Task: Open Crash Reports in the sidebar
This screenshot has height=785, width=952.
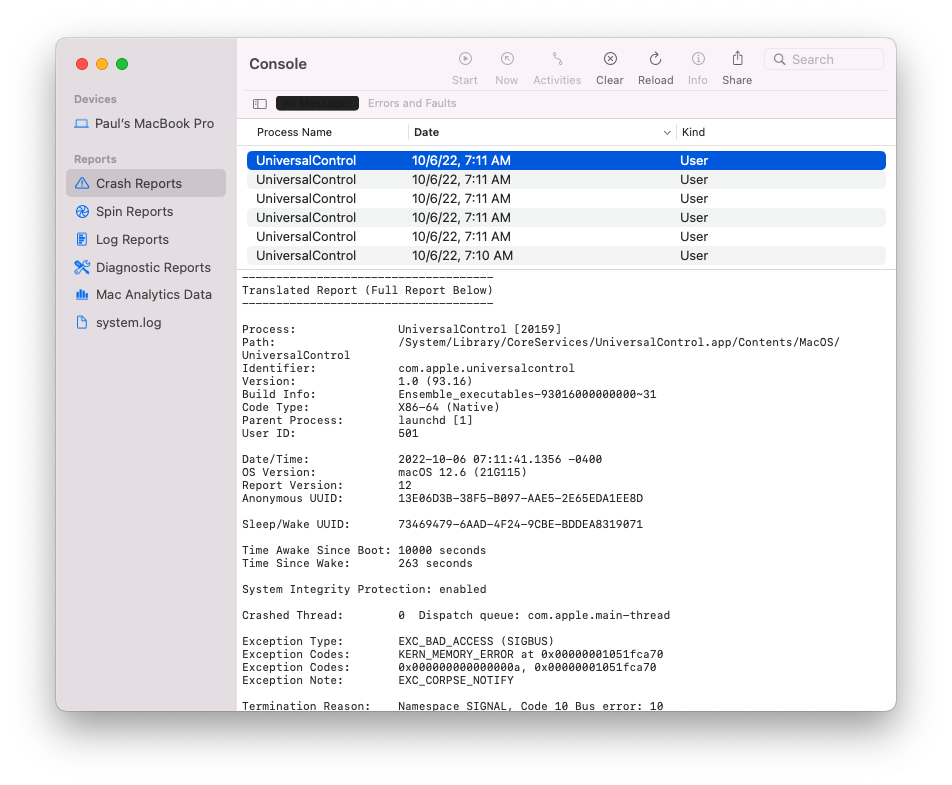Action: point(146,183)
